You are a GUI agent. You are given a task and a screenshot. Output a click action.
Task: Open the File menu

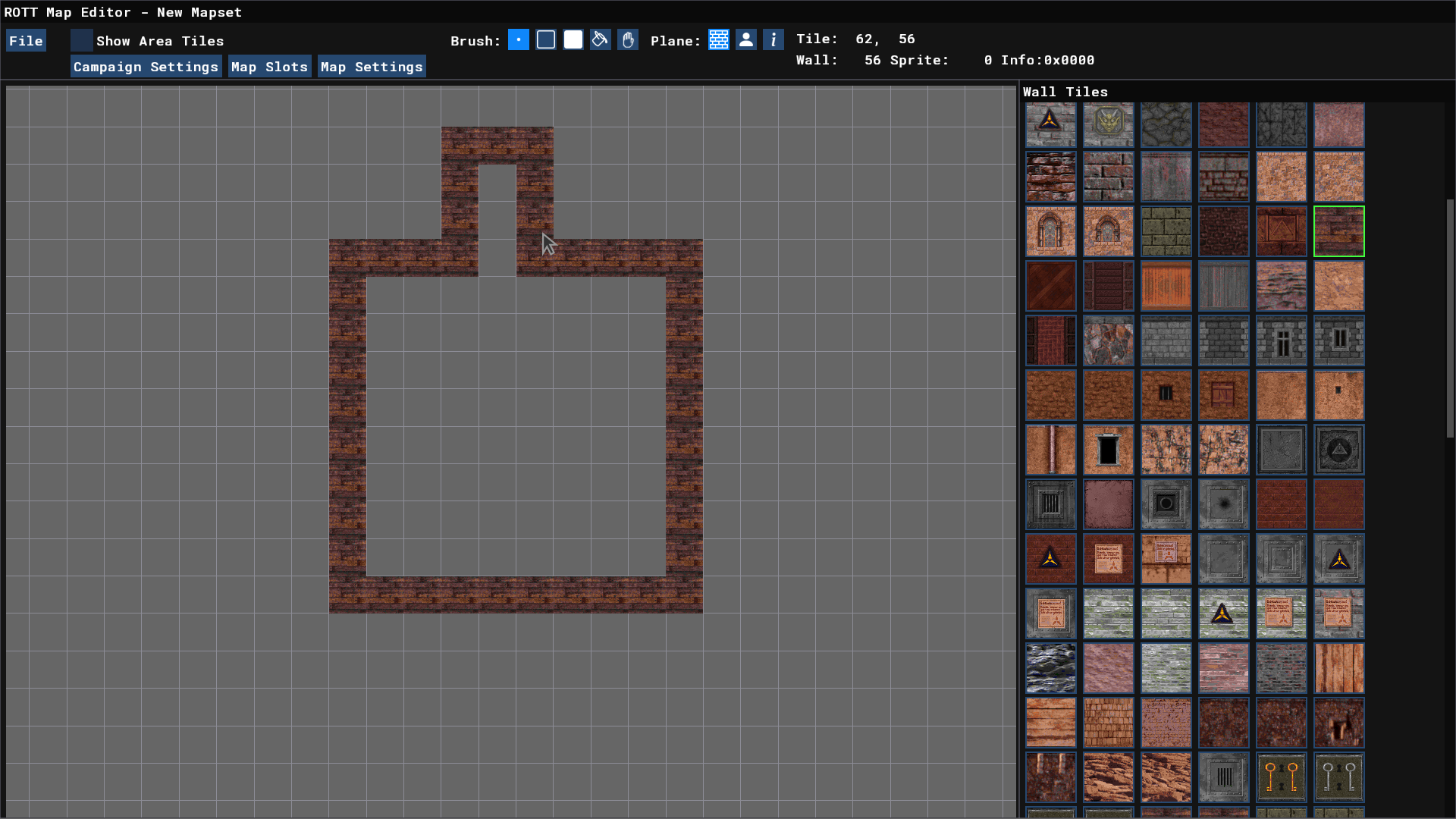[26, 41]
